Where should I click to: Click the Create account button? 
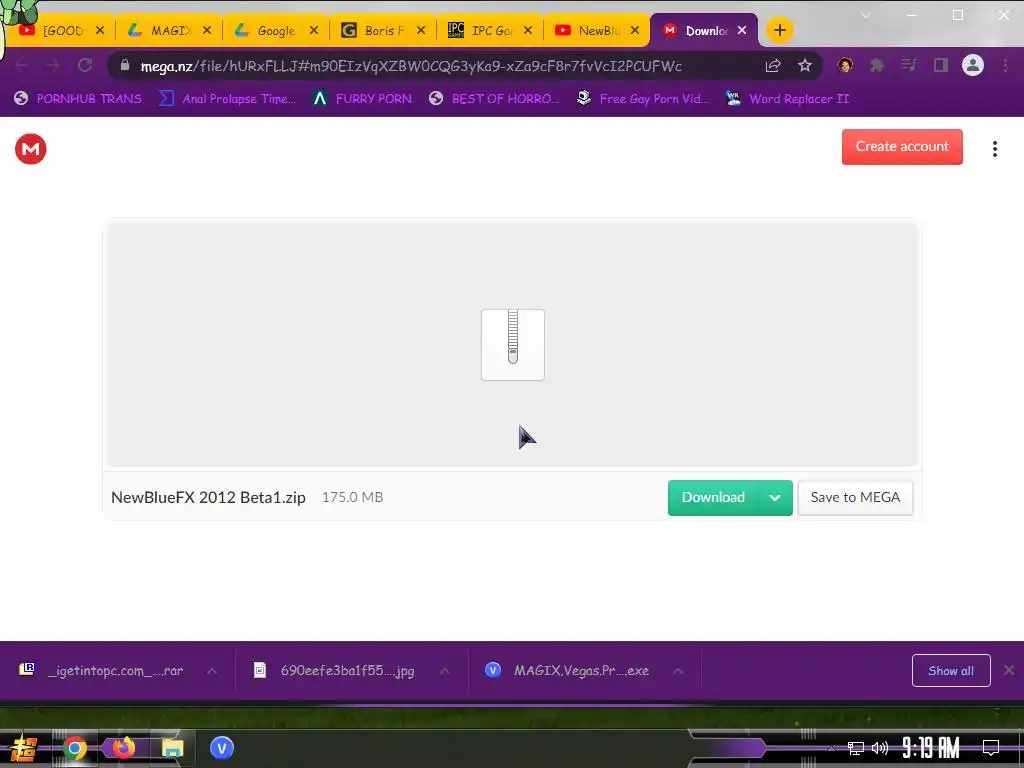902,147
